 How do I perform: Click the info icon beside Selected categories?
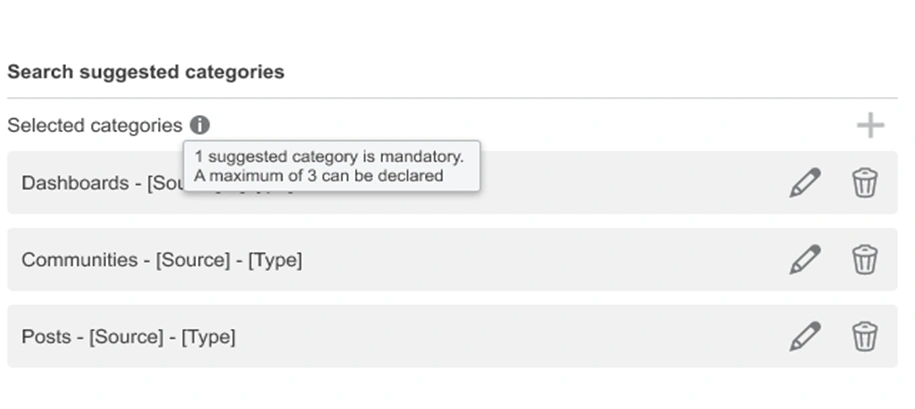coord(200,126)
